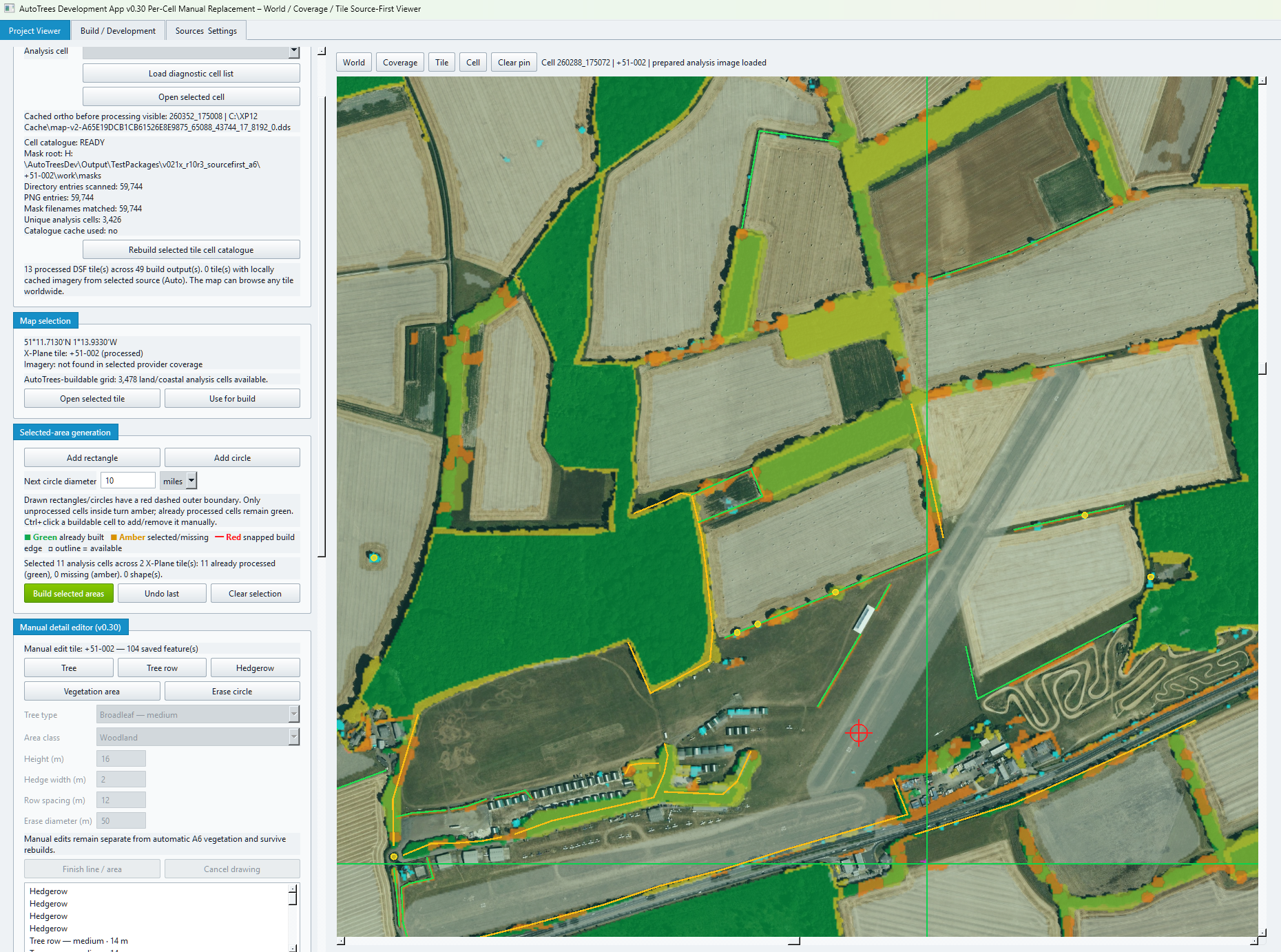Image resolution: width=1281 pixels, height=952 pixels.
Task: Switch map to Cell view
Action: tap(473, 63)
